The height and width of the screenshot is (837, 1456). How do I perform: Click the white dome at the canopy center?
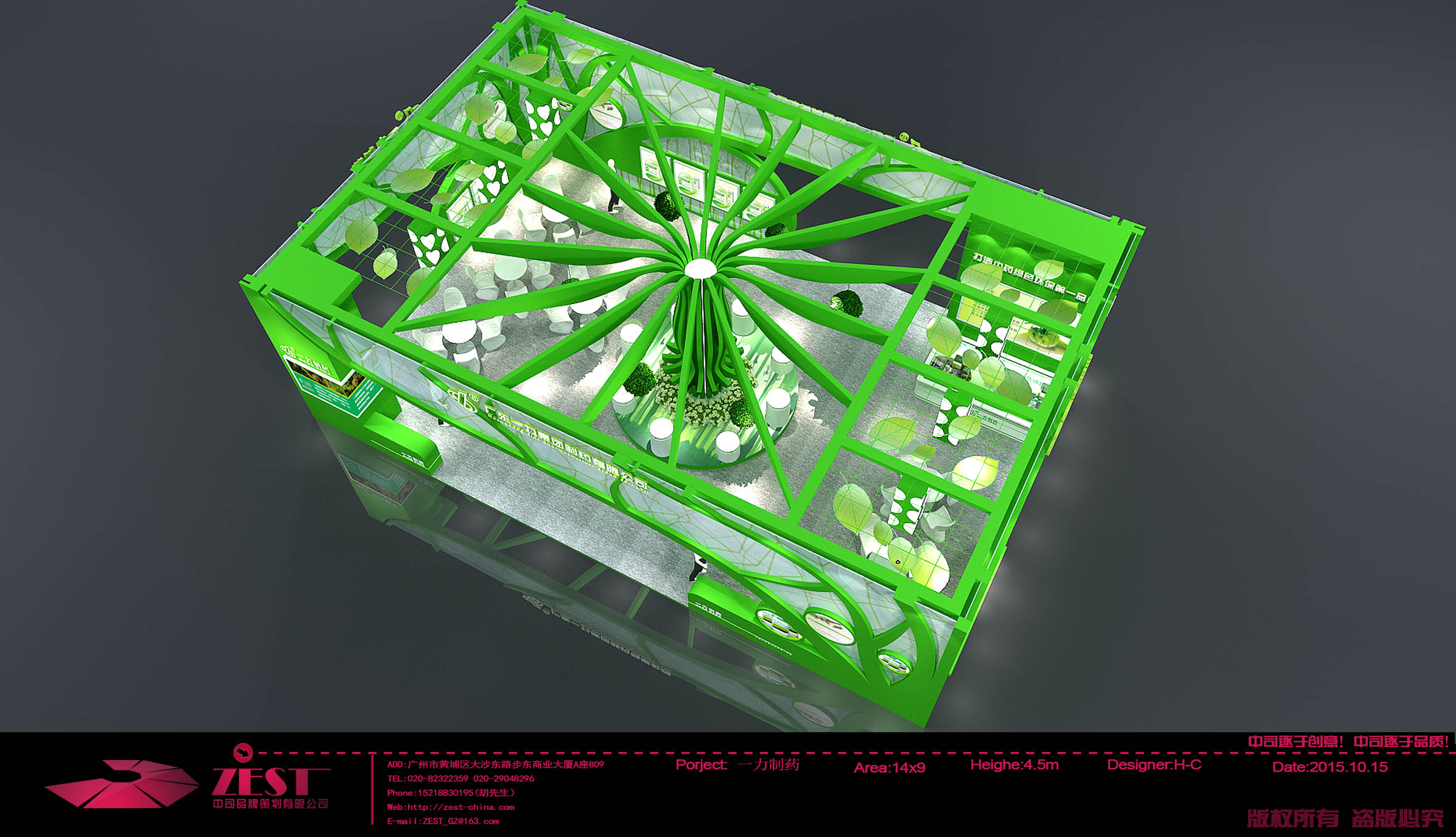coord(701,269)
